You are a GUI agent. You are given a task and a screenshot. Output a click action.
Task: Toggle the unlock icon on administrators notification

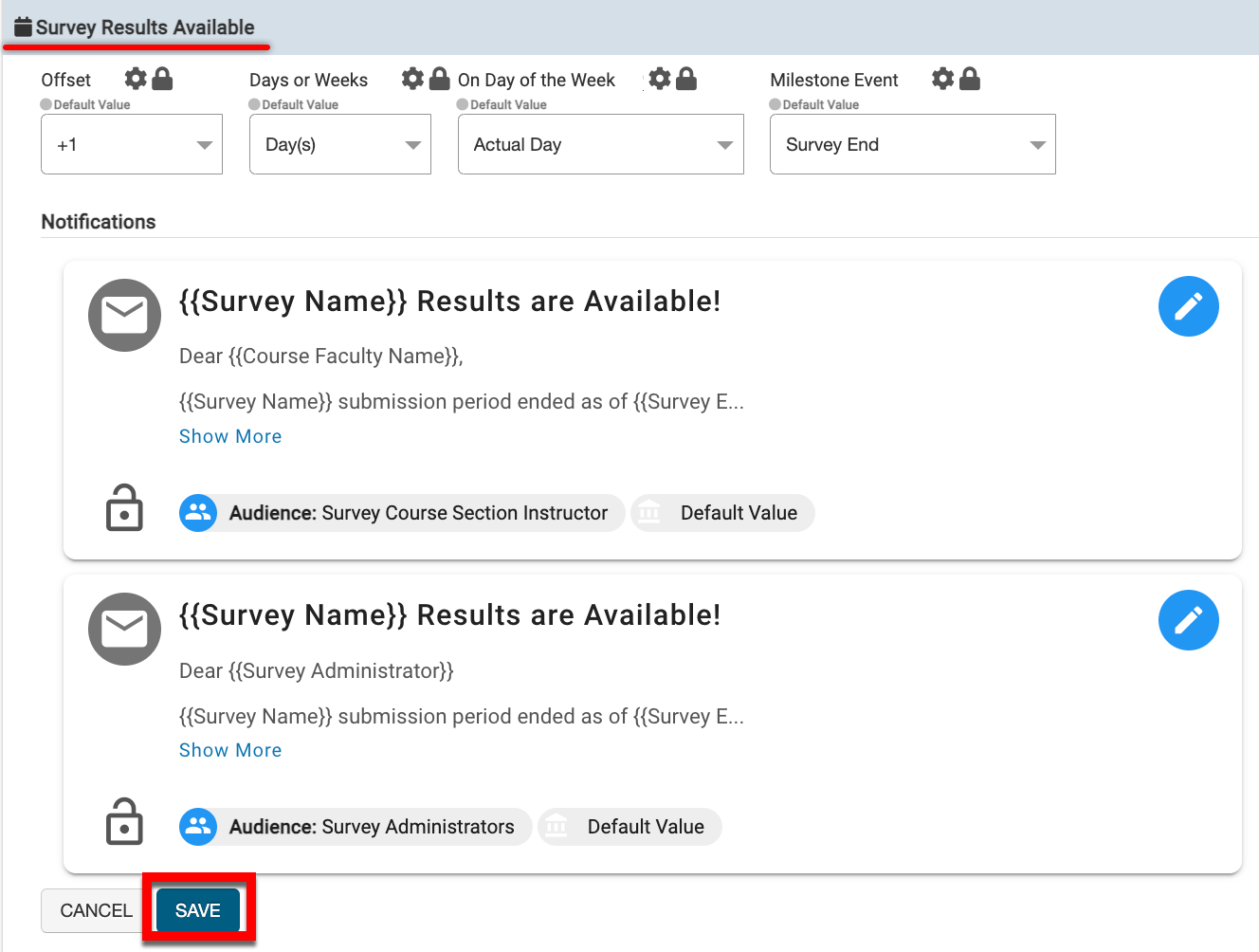[x=124, y=821]
